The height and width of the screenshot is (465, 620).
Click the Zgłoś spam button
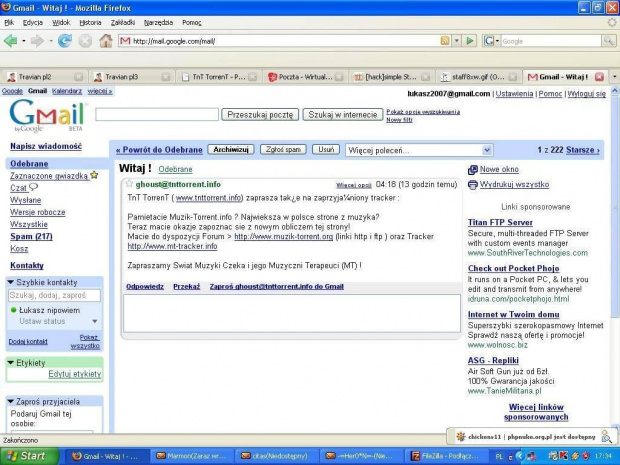tap(283, 149)
